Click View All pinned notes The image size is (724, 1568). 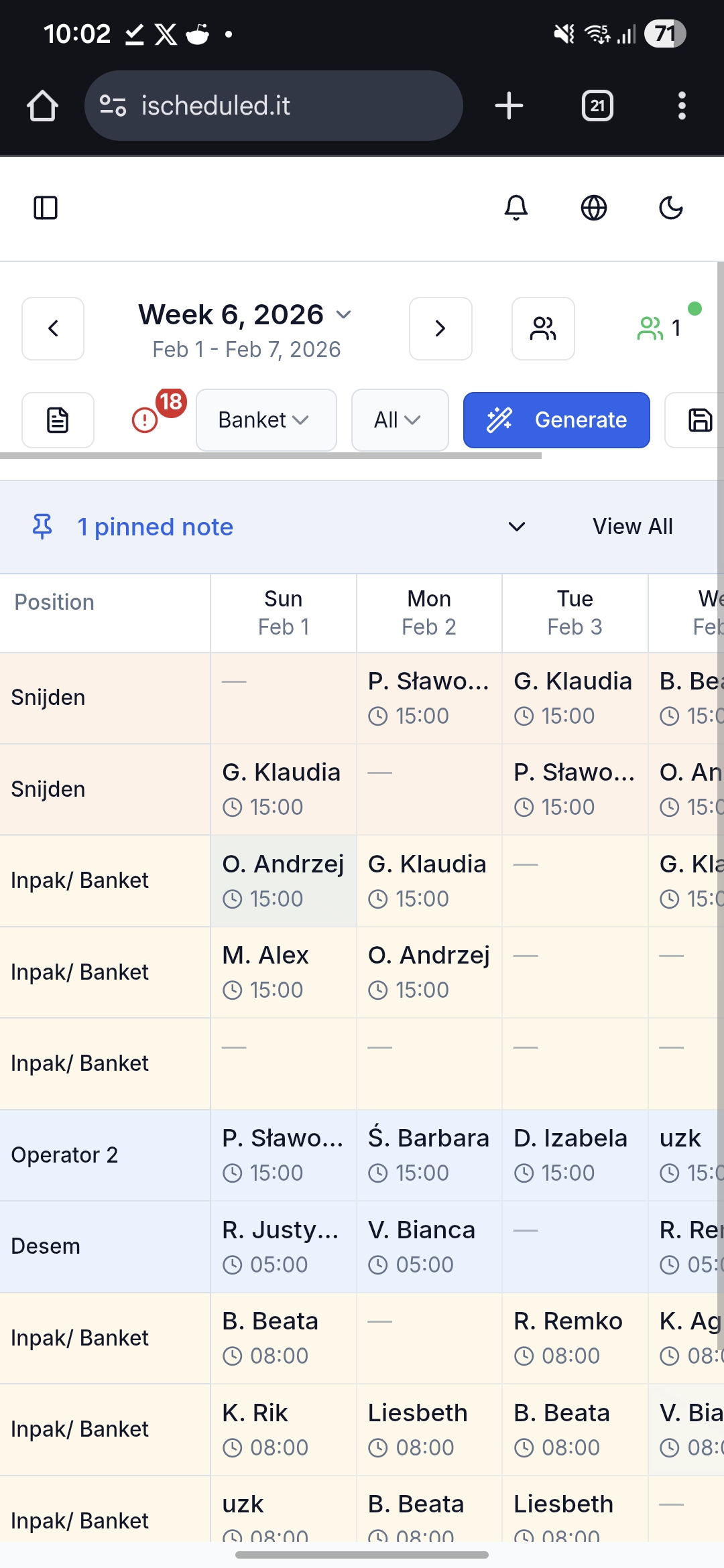[632, 527]
